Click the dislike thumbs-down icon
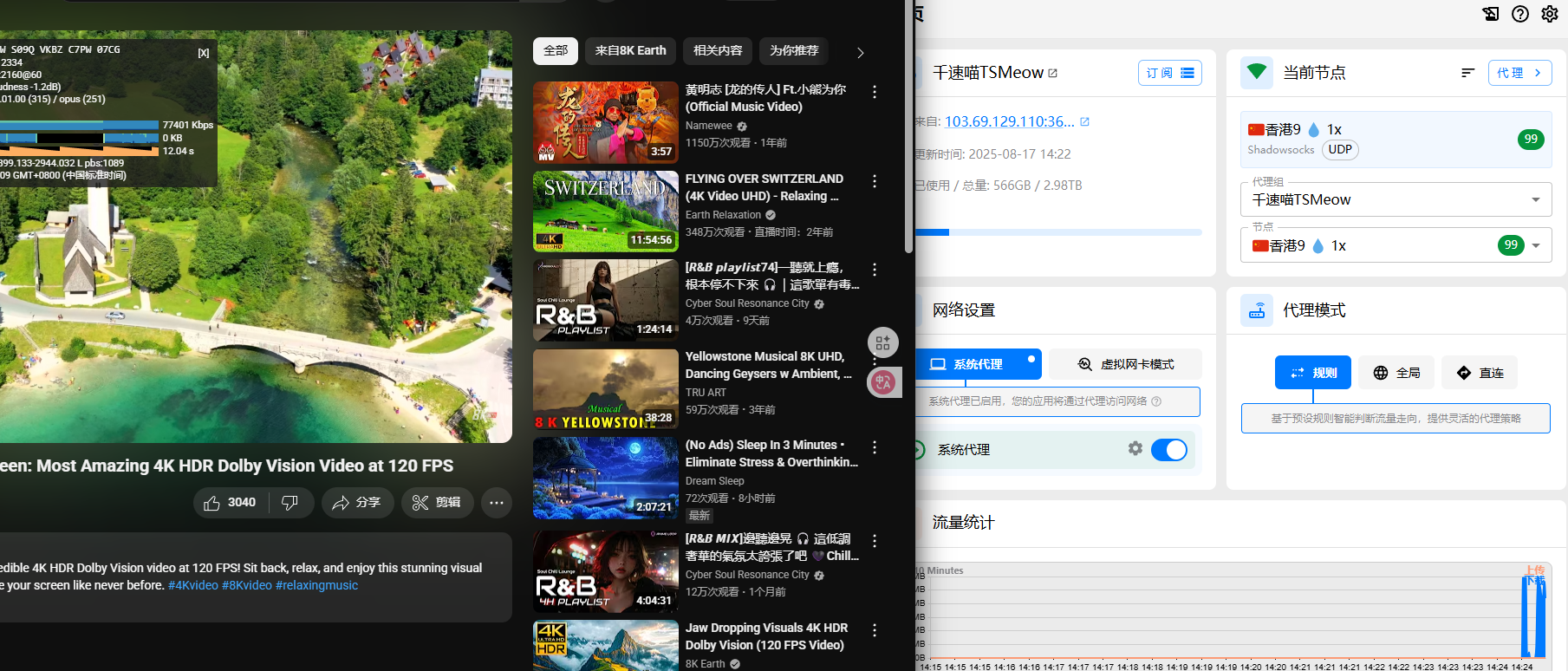Viewport: 1568px width, 671px height. pyautogui.click(x=290, y=503)
